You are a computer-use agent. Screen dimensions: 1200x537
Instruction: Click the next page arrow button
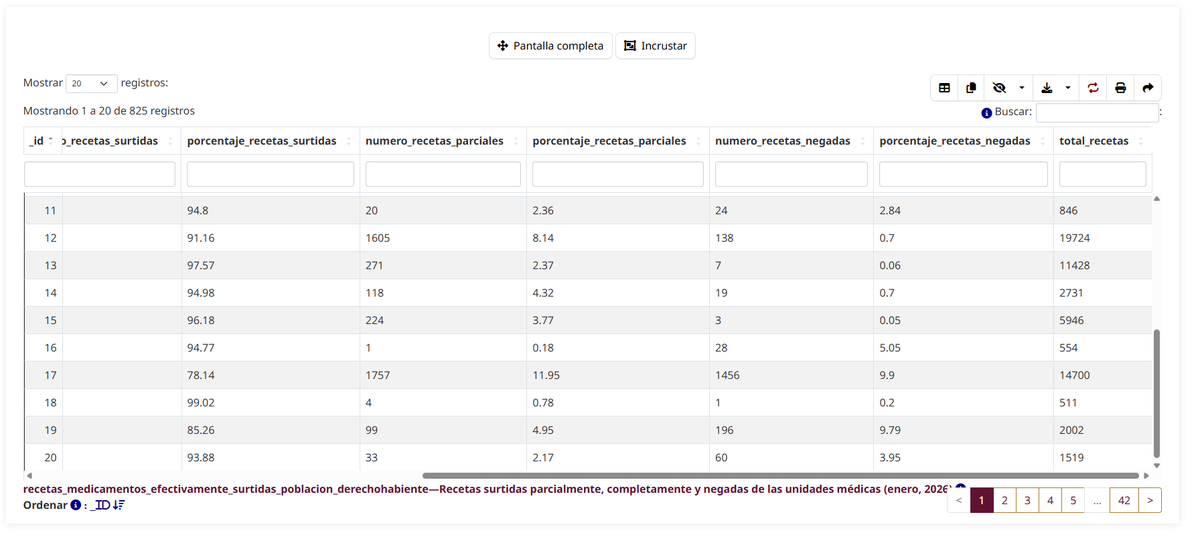tap(1150, 500)
